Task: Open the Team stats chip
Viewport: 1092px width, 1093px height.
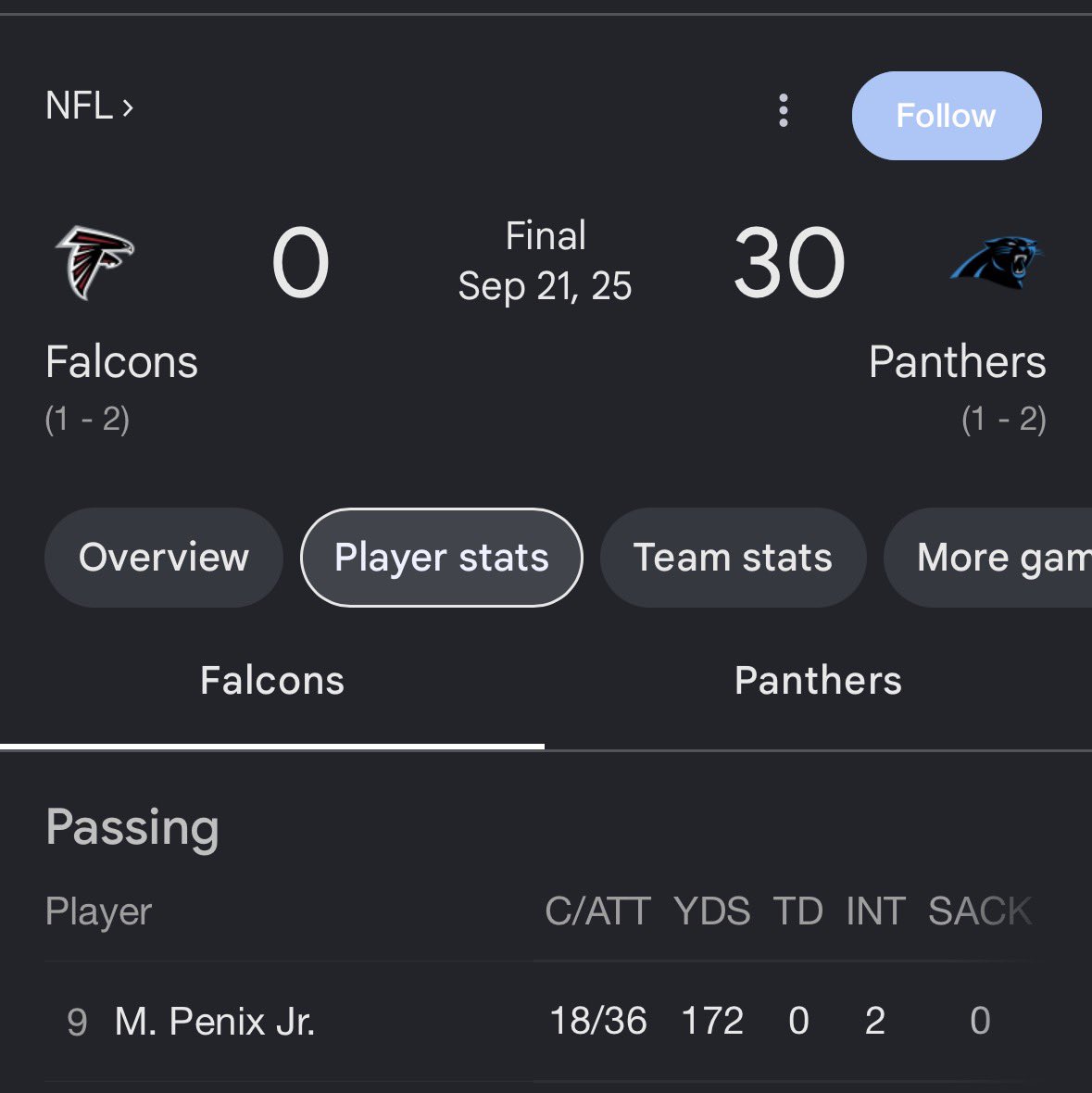Action: pyautogui.click(x=734, y=558)
